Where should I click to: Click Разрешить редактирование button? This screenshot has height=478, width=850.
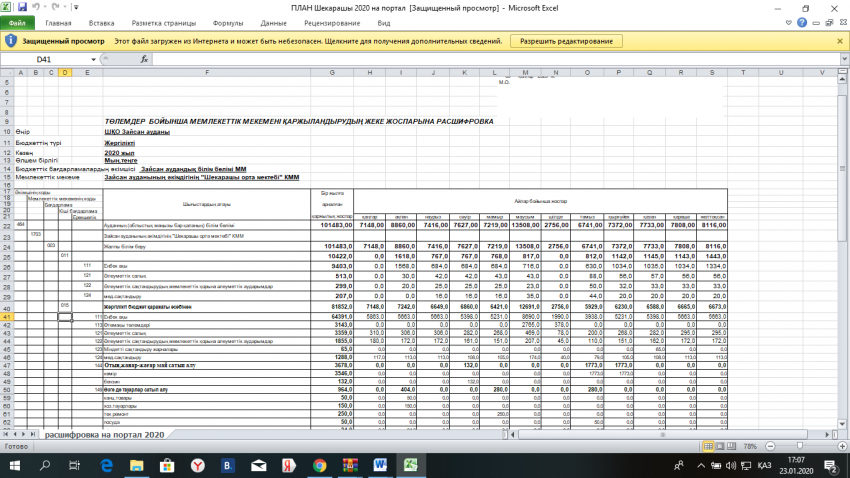[566, 41]
